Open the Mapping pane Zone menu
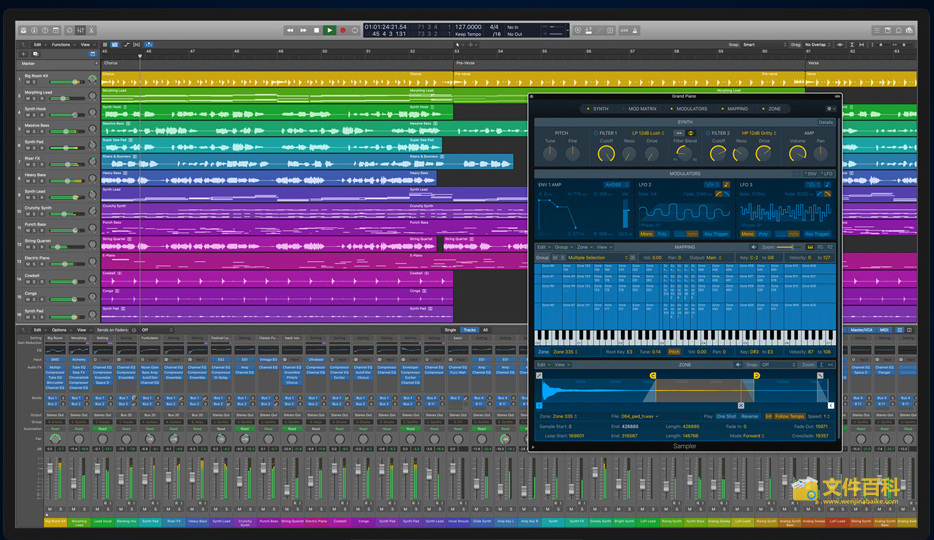 click(x=583, y=247)
